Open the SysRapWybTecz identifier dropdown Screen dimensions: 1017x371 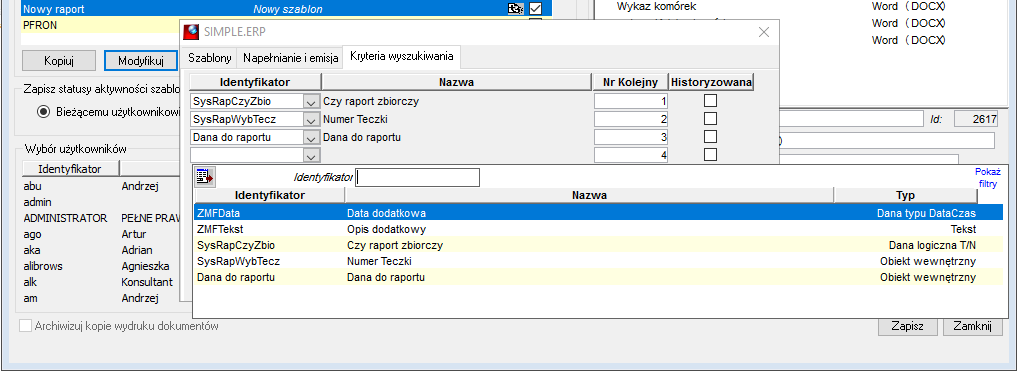click(312, 120)
